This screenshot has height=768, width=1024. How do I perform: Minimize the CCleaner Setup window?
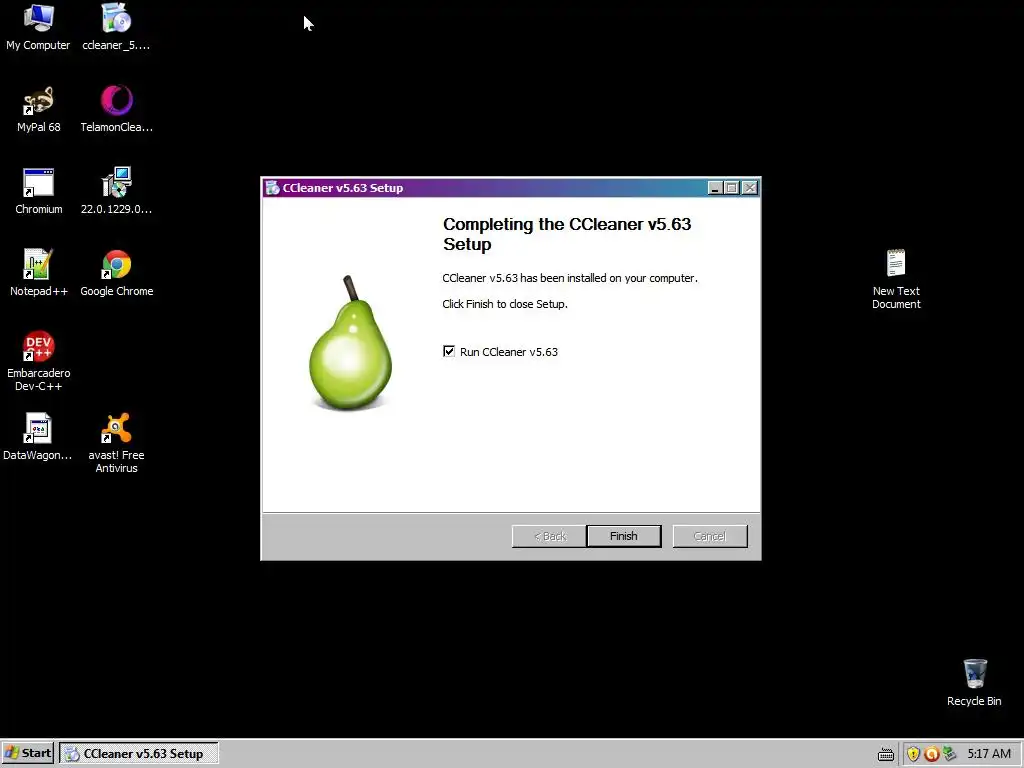coord(715,188)
